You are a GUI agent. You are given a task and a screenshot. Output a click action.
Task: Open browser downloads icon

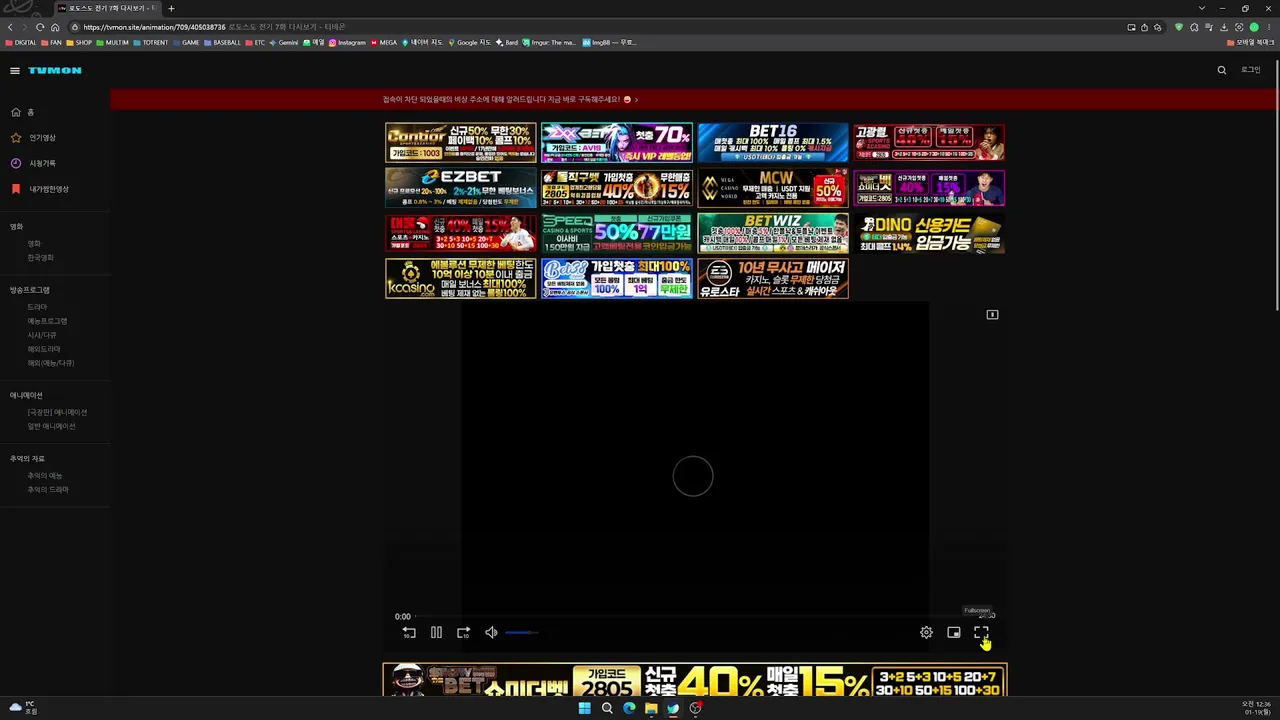coord(1223,27)
